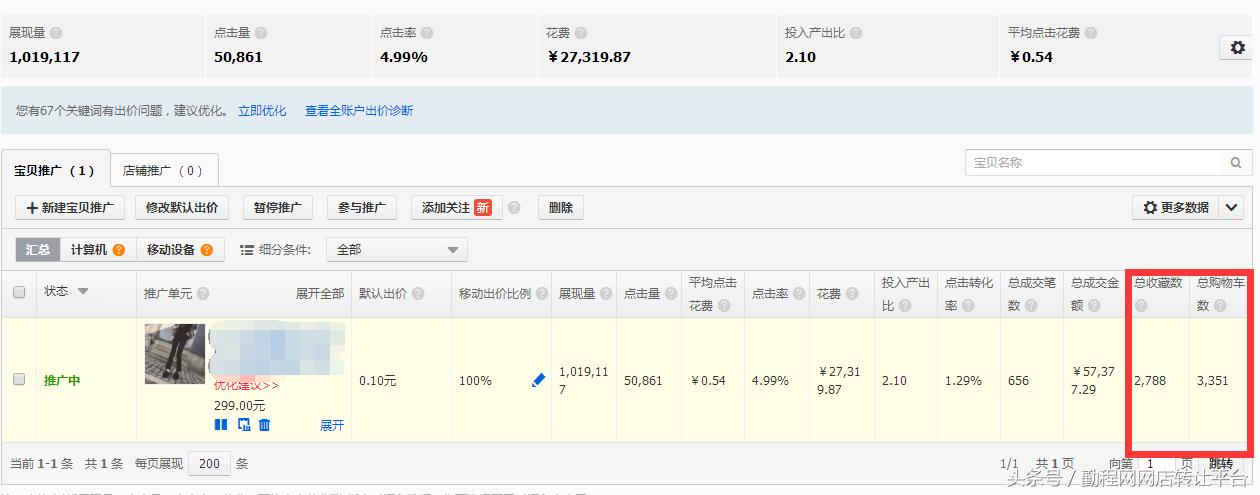Click the 删除 button
The width and height of the screenshot is (1260, 495).
561,208
